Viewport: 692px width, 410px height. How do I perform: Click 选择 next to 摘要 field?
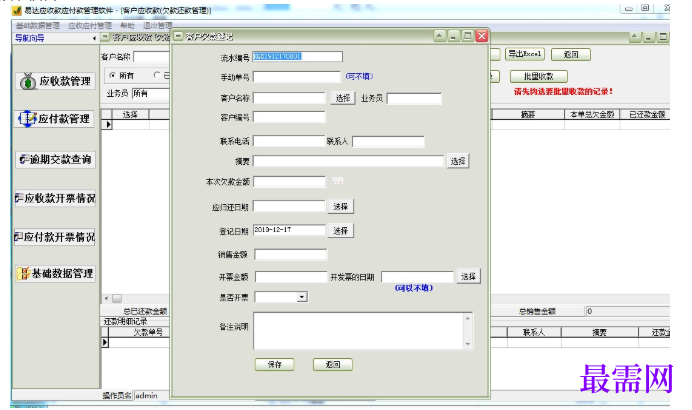[458, 161]
